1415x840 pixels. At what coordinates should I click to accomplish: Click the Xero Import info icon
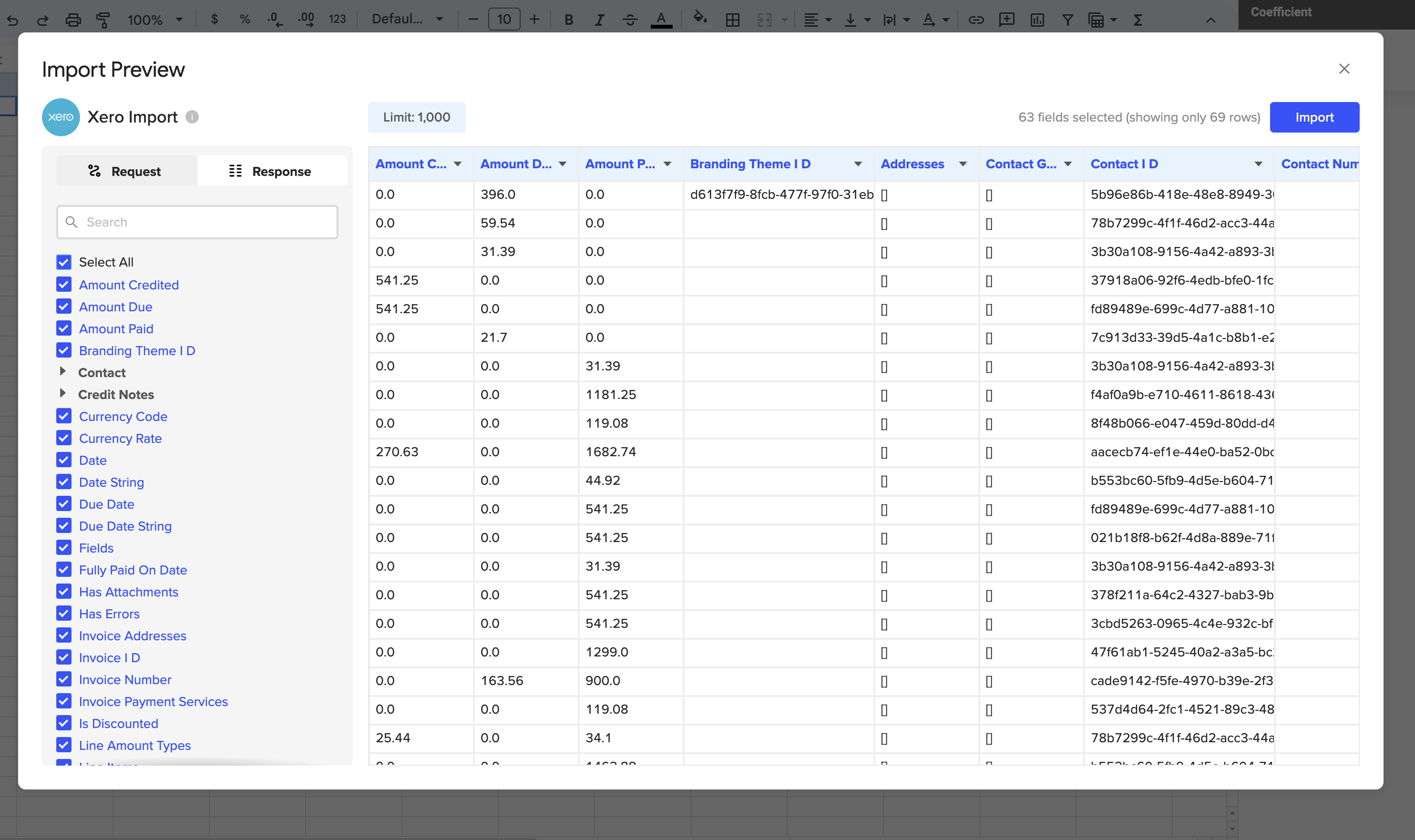click(193, 117)
